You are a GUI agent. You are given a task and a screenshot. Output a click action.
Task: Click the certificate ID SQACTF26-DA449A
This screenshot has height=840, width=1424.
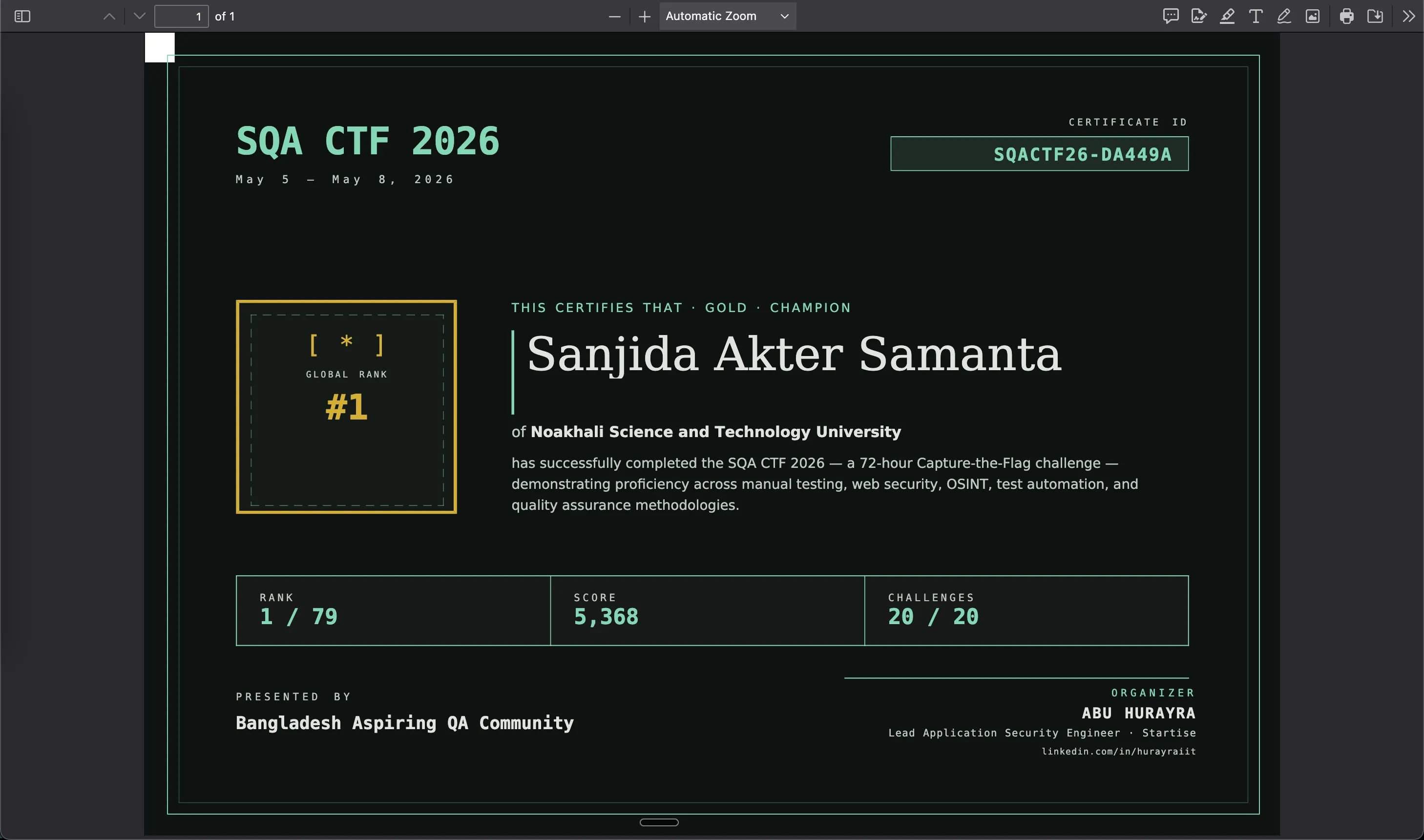pyautogui.click(x=1082, y=154)
